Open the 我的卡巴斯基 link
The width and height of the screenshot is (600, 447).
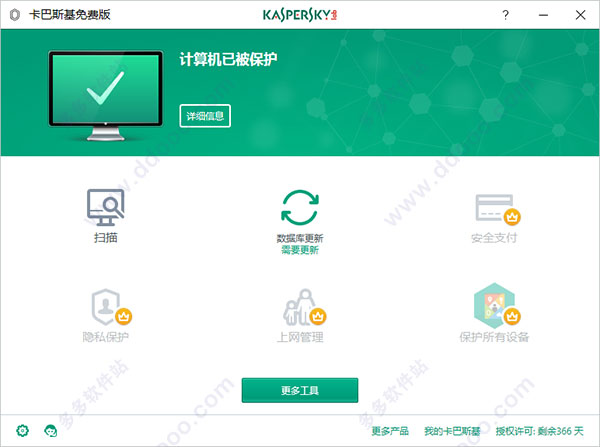coord(452,431)
